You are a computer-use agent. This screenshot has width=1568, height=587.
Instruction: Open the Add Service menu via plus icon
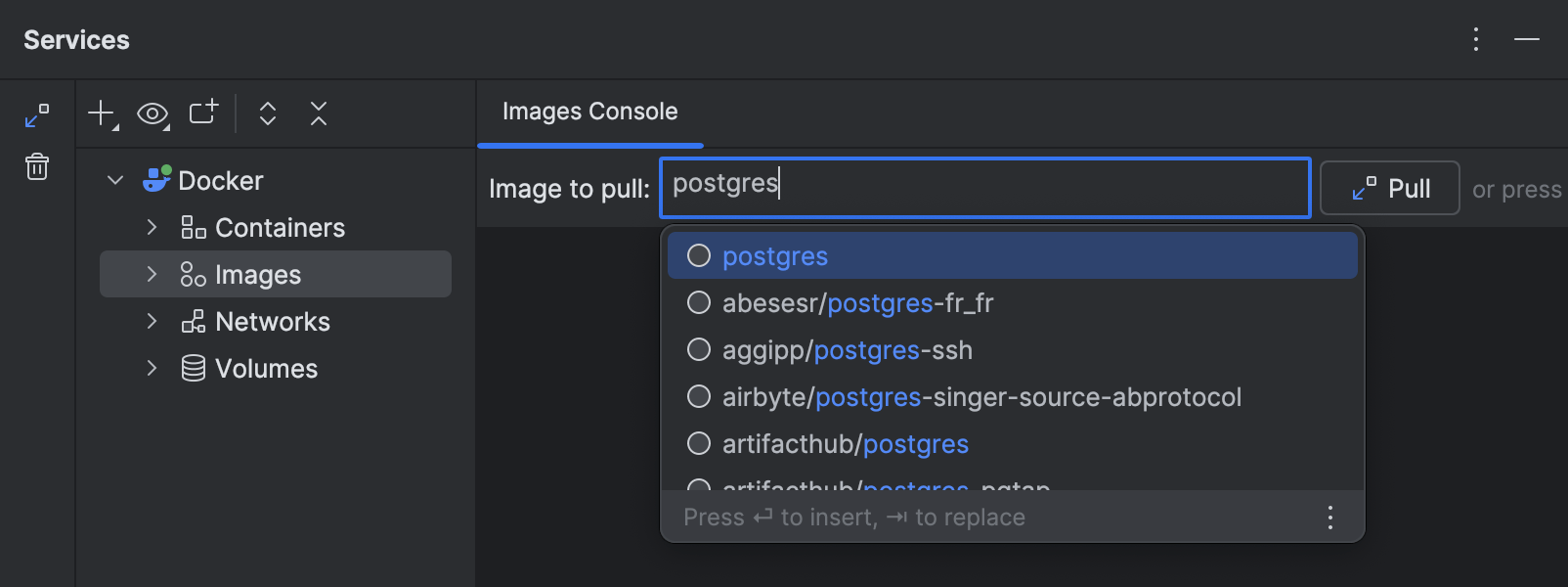coord(101,113)
